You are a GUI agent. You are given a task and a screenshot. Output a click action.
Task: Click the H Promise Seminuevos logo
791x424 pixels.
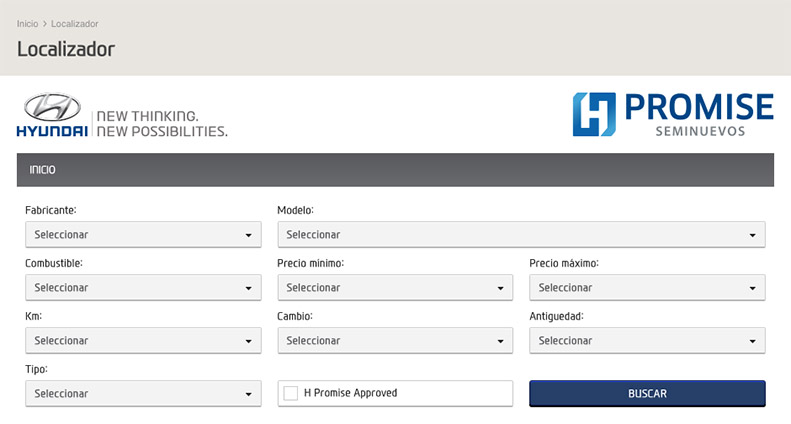(x=673, y=115)
